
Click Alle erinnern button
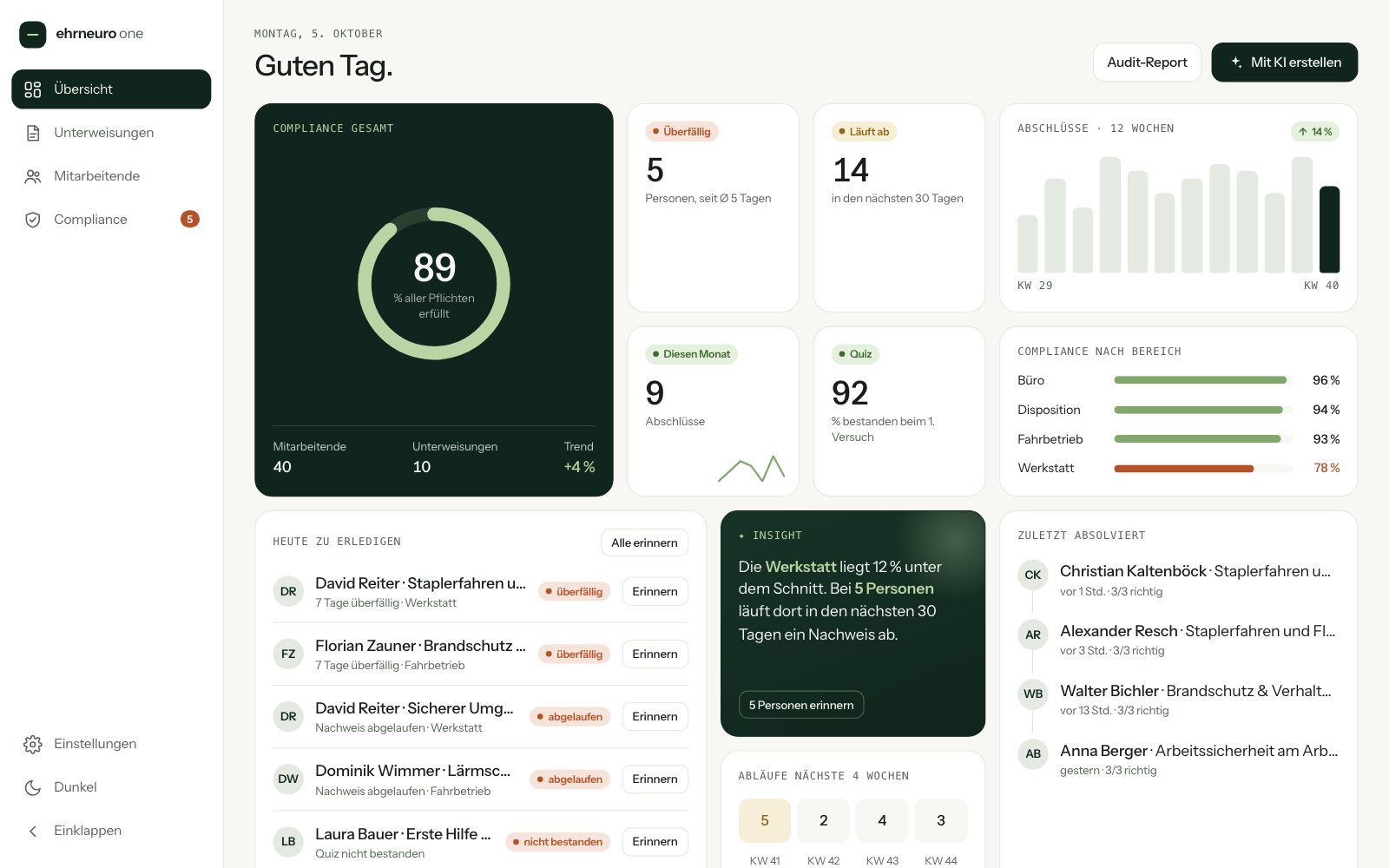644,542
